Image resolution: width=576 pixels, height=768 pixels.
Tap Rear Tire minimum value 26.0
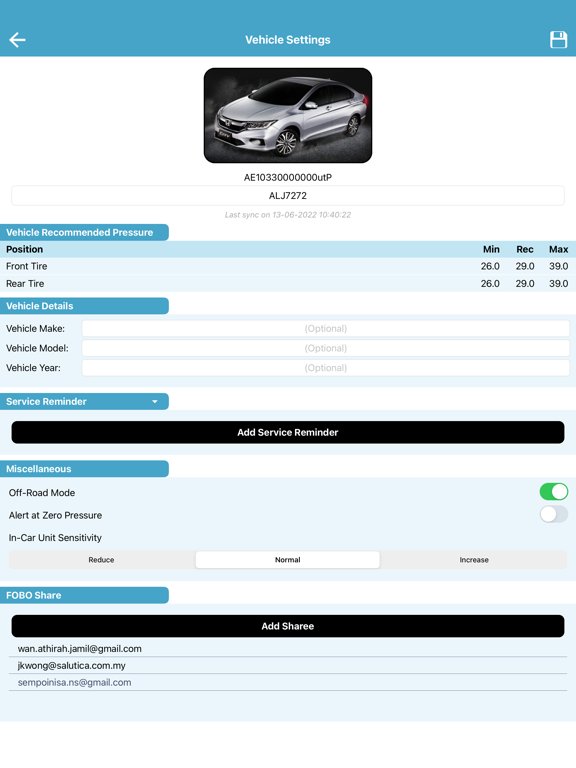coord(490,284)
